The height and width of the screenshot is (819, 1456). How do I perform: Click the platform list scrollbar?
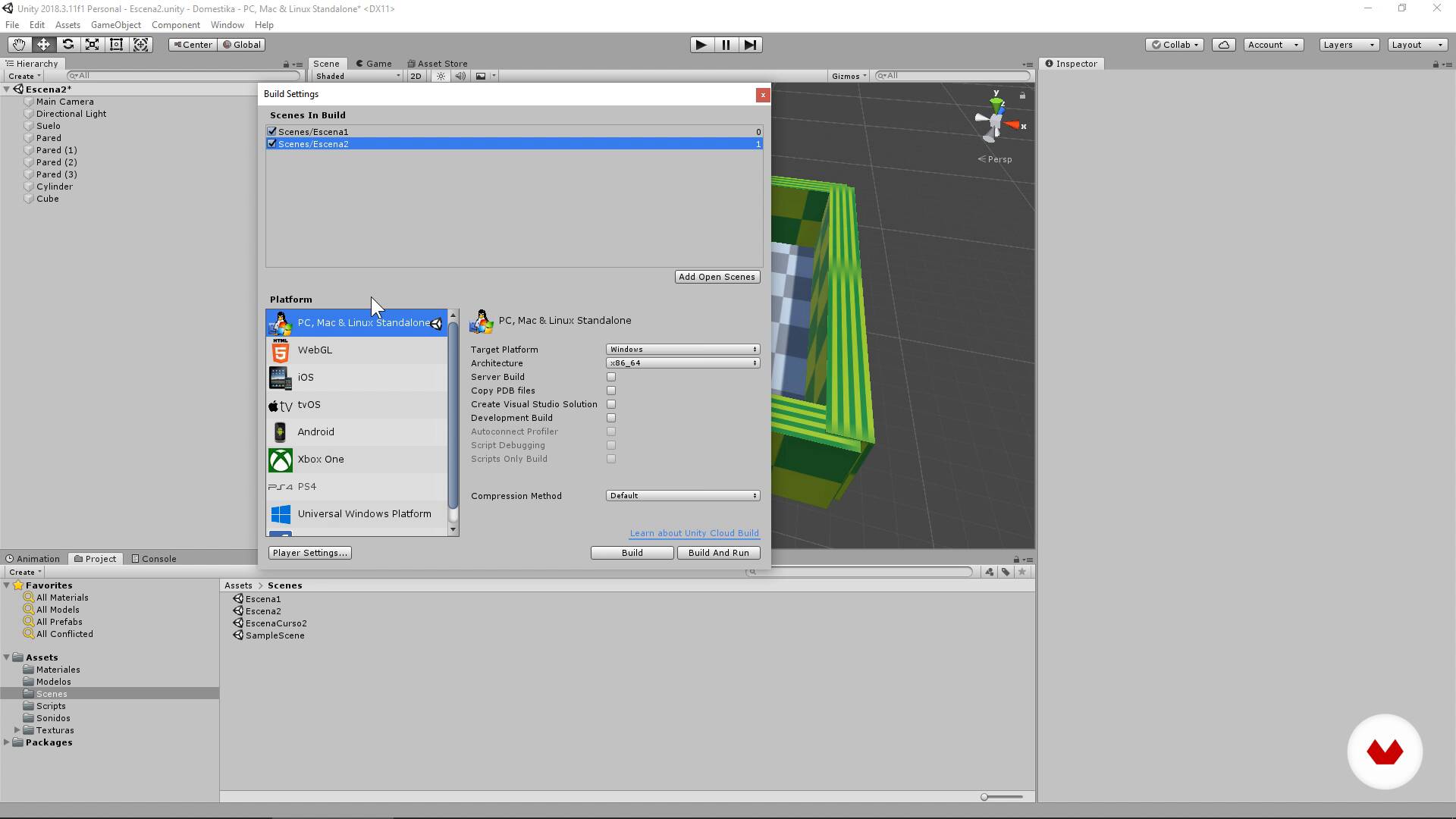click(453, 416)
